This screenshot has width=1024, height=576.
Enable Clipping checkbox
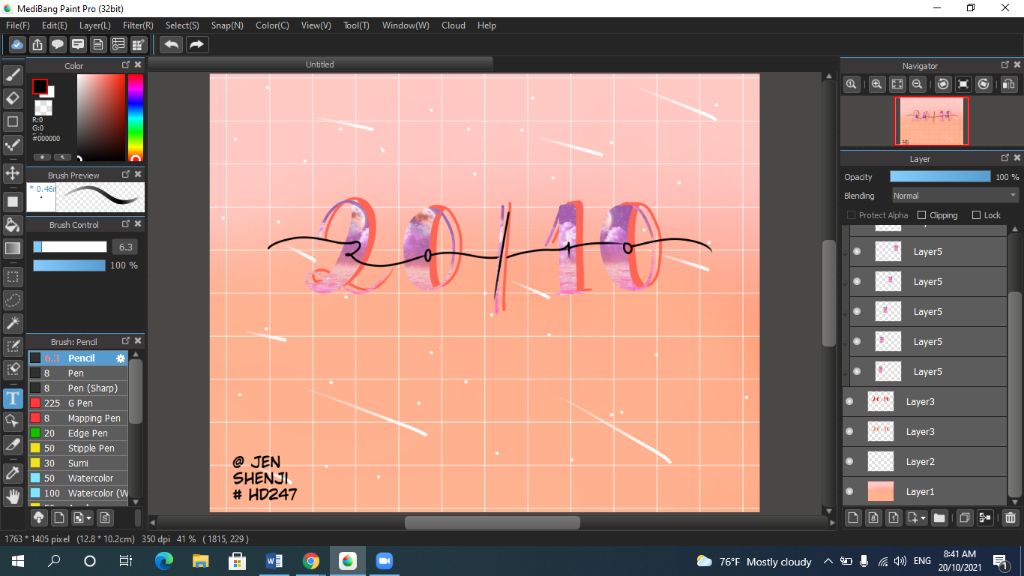[921, 215]
